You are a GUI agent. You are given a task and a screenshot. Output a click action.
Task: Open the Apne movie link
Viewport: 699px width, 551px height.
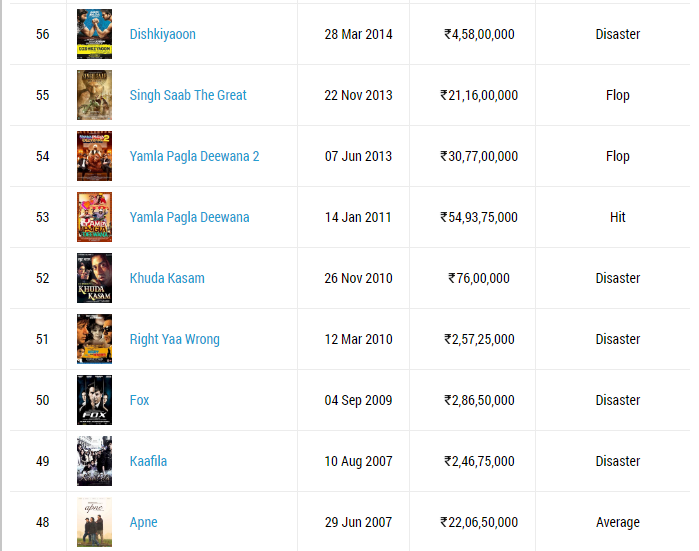pos(143,522)
